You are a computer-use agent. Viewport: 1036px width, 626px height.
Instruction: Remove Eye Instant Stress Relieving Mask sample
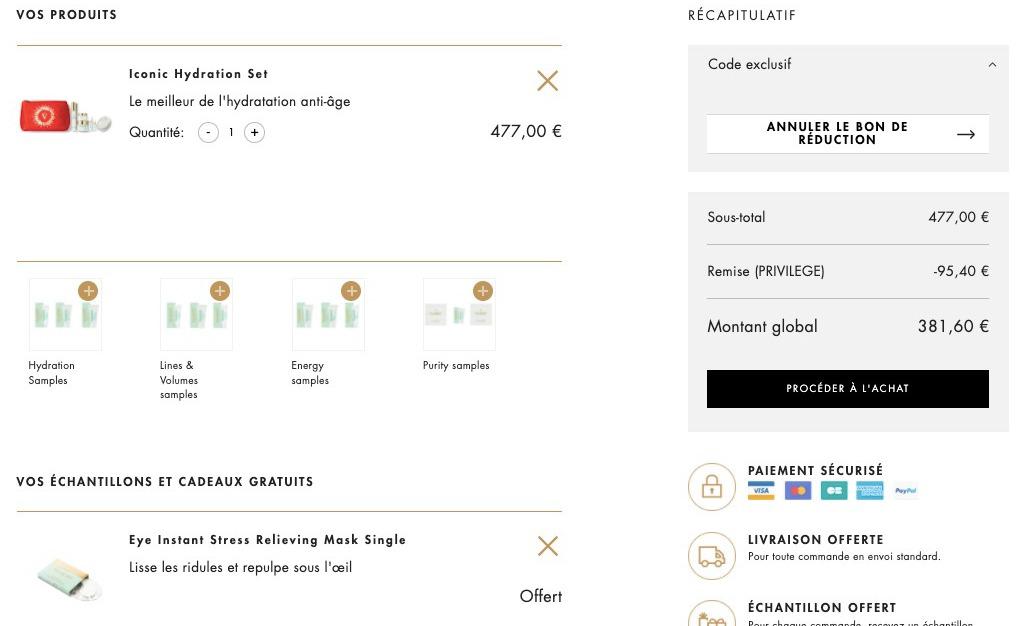tap(548, 546)
